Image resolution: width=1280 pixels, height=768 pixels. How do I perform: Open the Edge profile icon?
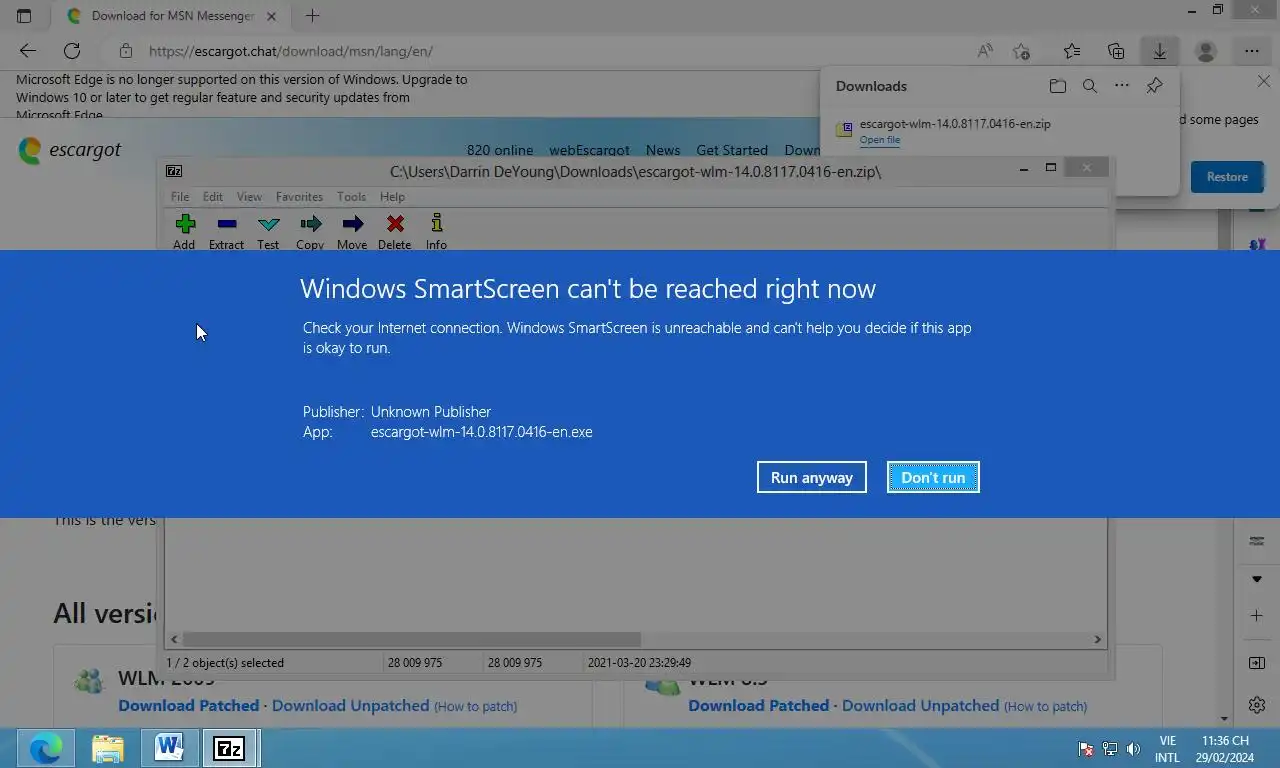coord(1206,51)
